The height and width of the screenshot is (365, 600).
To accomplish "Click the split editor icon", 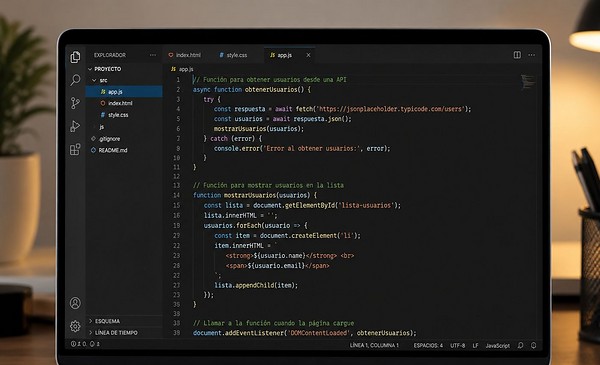I will point(517,55).
